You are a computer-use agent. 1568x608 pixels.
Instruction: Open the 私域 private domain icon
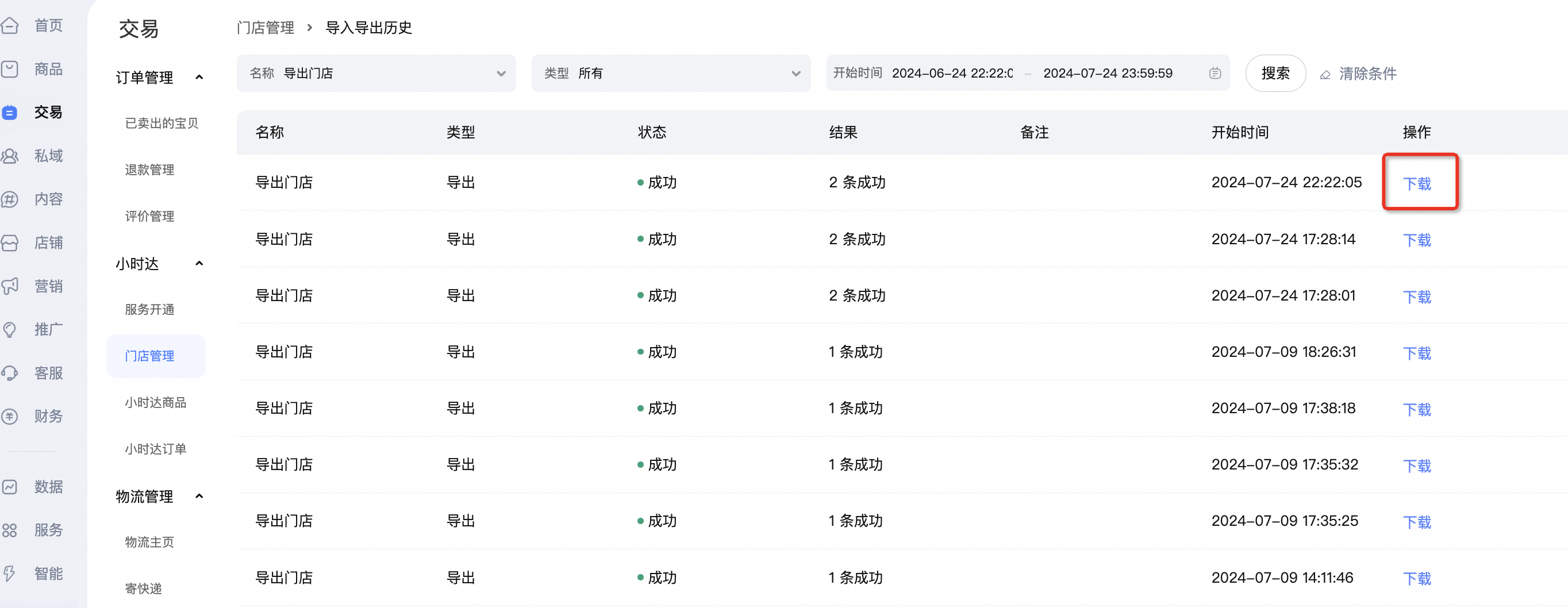9,156
